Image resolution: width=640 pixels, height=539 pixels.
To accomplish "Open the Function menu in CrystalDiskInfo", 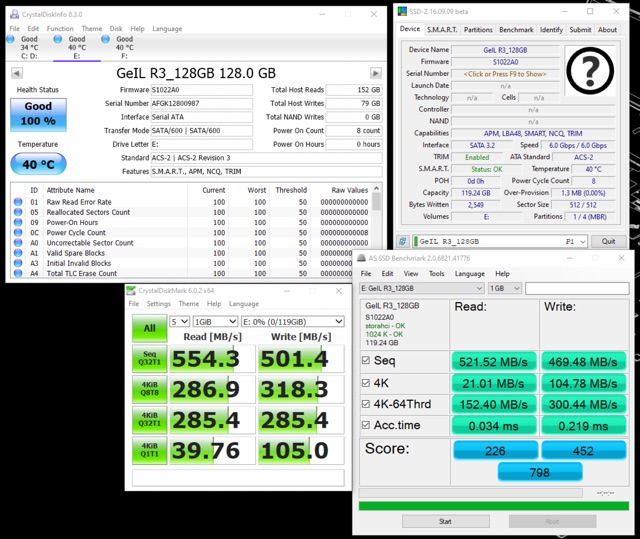I will pos(59,29).
